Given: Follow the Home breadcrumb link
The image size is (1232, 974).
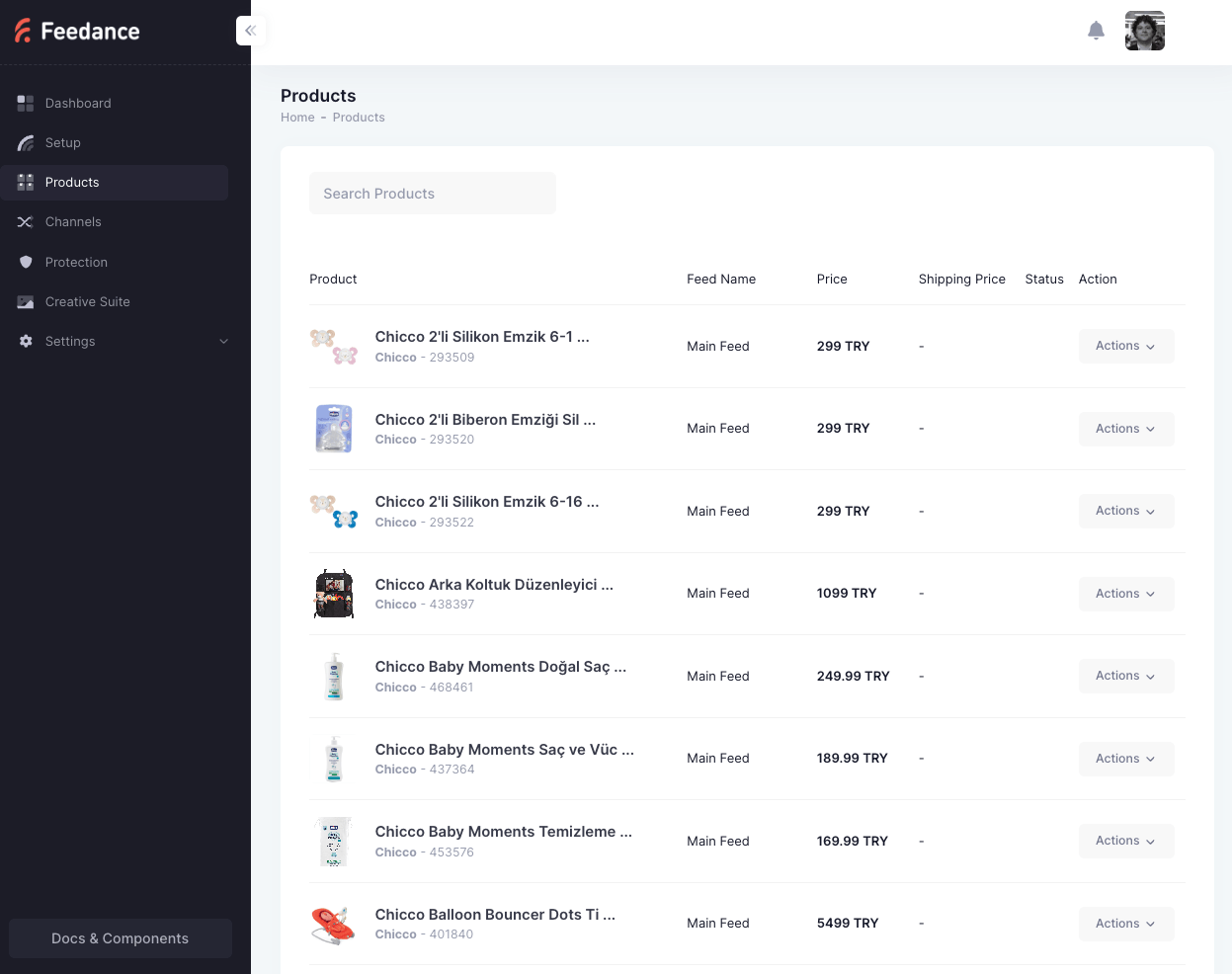Looking at the screenshot, I should point(297,118).
